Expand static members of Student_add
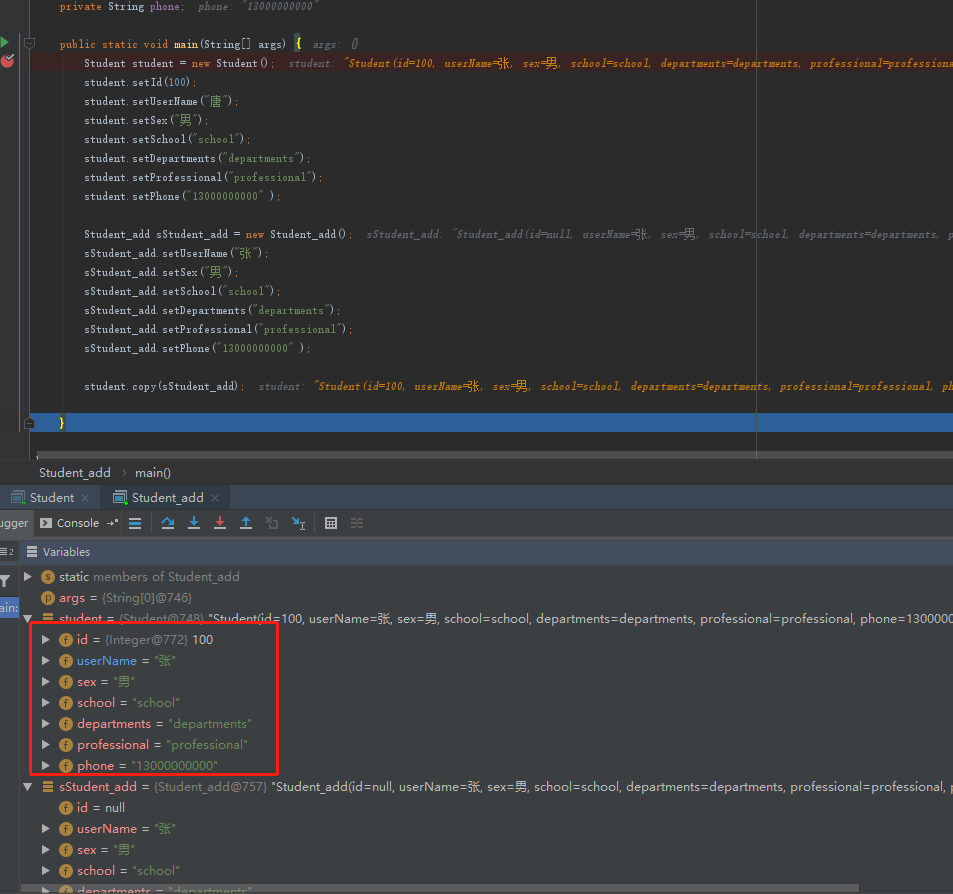953x894 pixels. click(x=28, y=576)
